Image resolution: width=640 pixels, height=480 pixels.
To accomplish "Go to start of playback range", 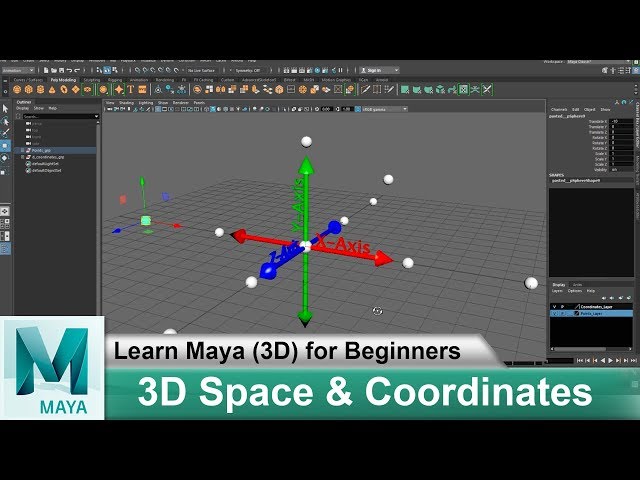I will pyautogui.click(x=580, y=360).
